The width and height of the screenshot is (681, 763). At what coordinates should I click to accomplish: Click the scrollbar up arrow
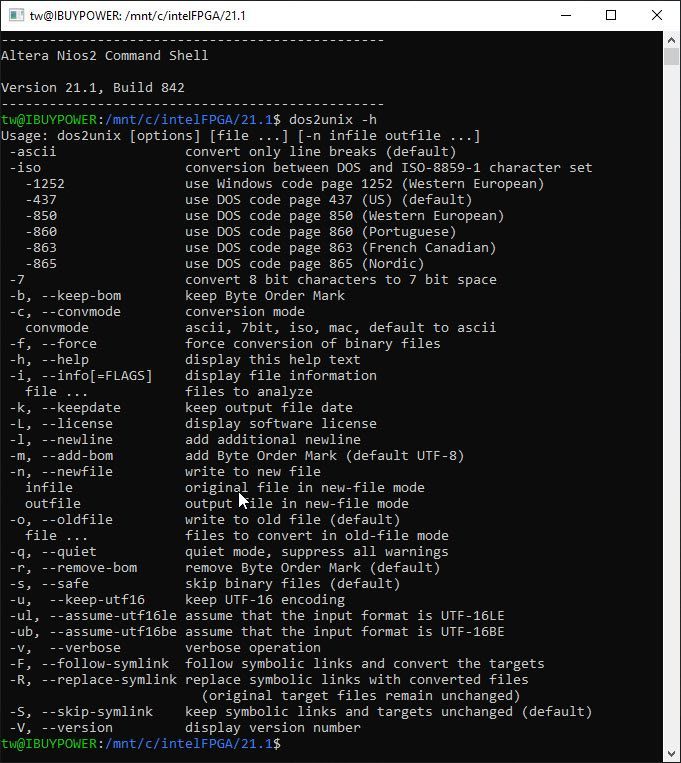pyautogui.click(x=672, y=39)
